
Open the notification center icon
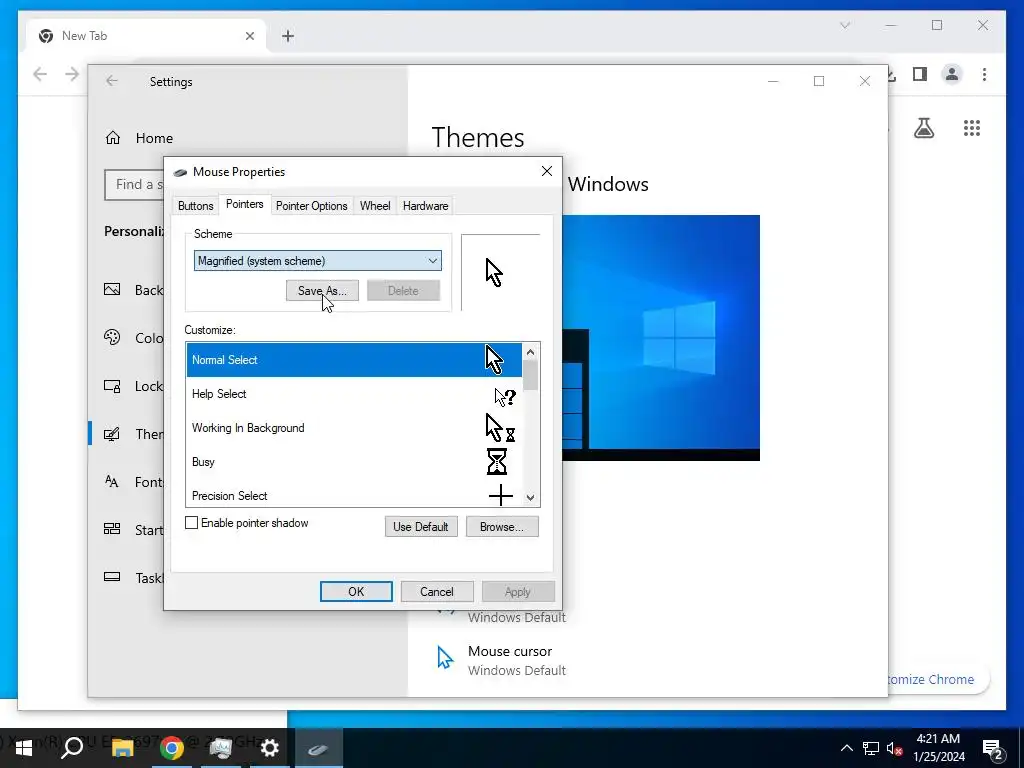tap(992, 749)
